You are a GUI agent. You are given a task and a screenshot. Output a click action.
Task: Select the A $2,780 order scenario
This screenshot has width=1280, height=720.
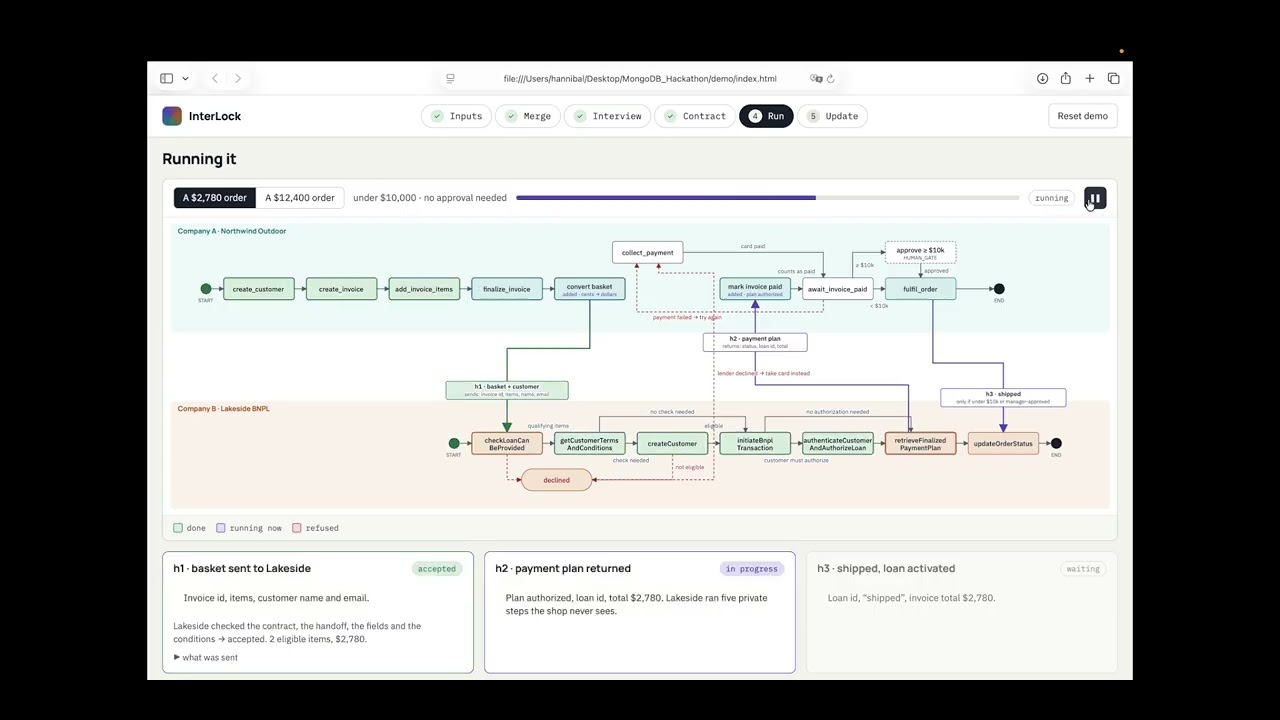[x=214, y=198]
